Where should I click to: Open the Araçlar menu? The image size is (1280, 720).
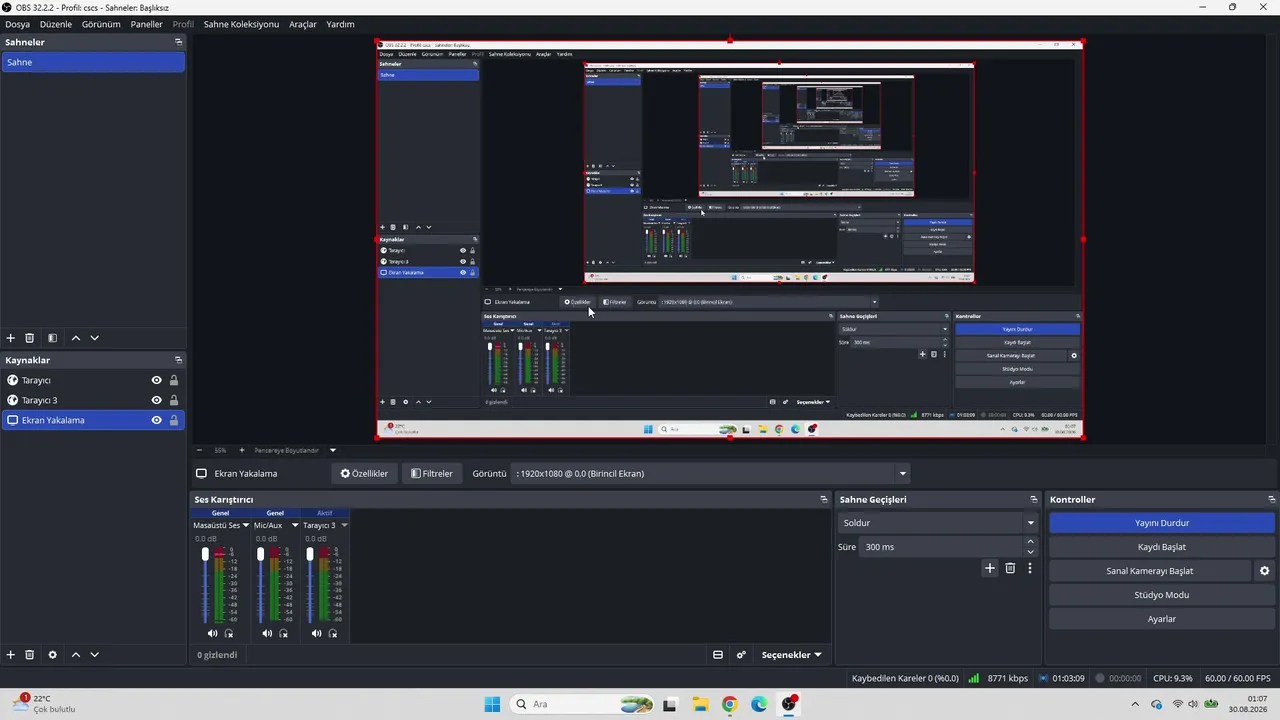303,24
